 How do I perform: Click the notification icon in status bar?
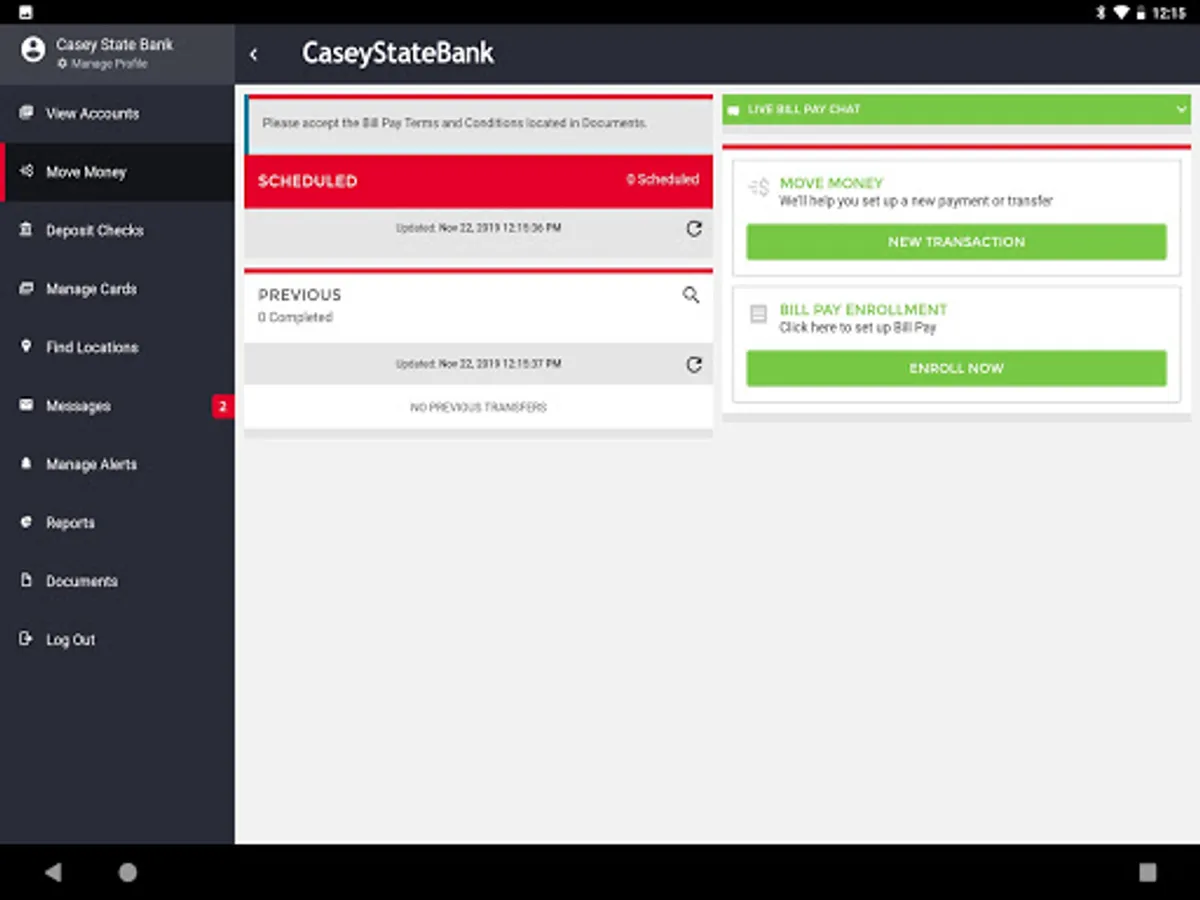click(25, 12)
